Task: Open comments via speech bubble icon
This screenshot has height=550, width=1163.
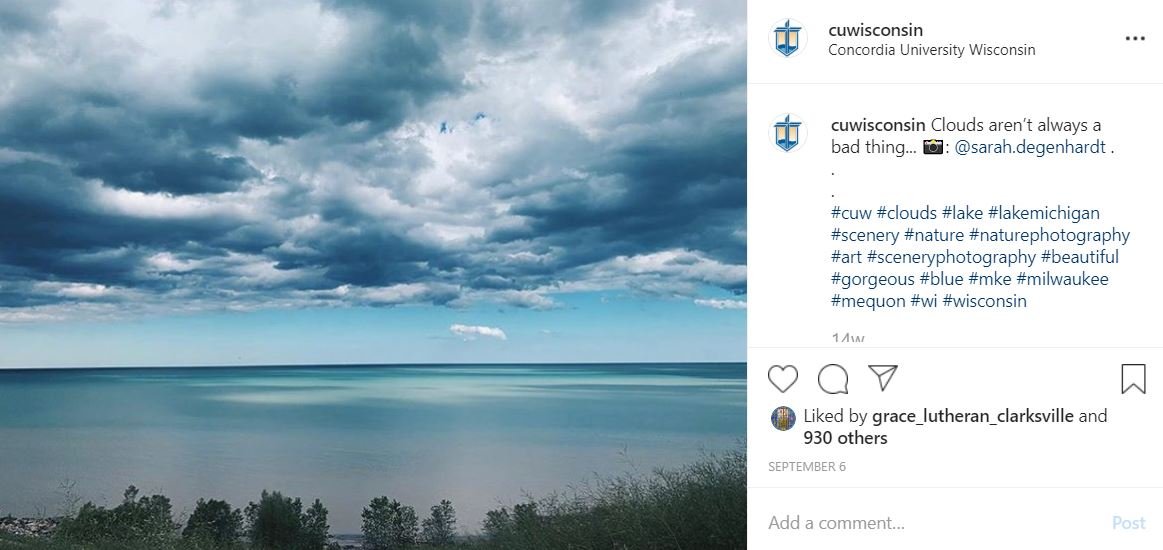Action: [x=833, y=379]
